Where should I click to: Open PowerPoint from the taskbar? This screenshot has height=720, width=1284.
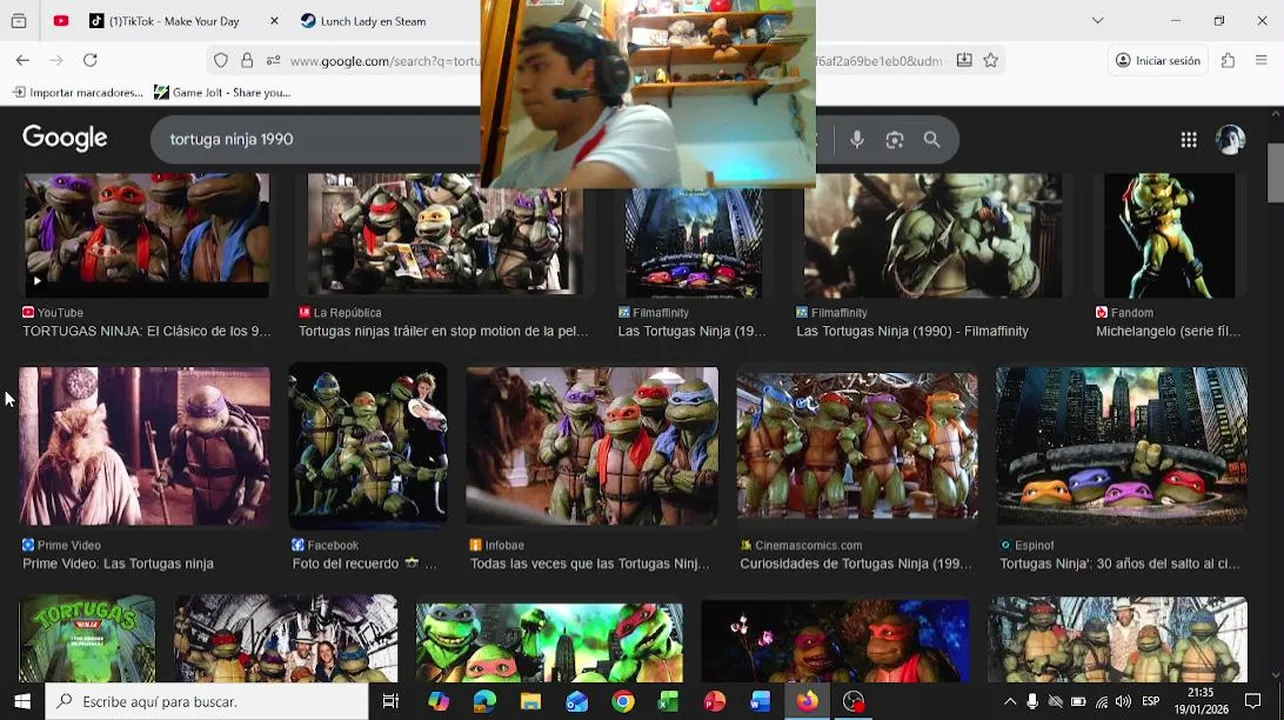coord(715,701)
